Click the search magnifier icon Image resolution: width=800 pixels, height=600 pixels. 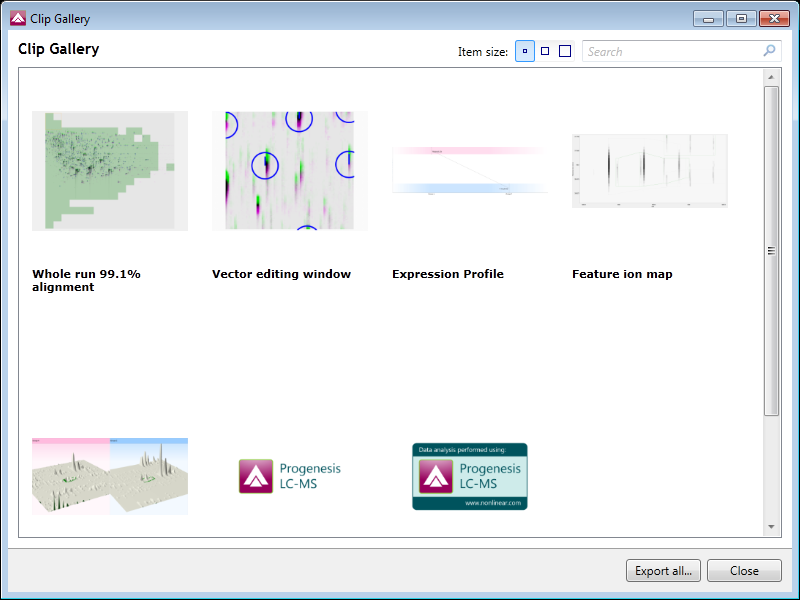point(769,51)
